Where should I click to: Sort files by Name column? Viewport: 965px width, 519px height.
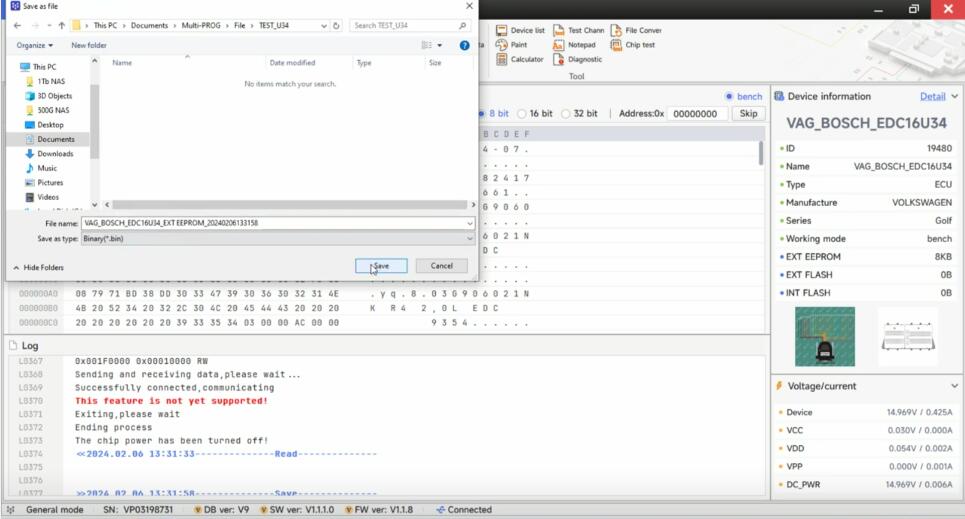(x=122, y=63)
